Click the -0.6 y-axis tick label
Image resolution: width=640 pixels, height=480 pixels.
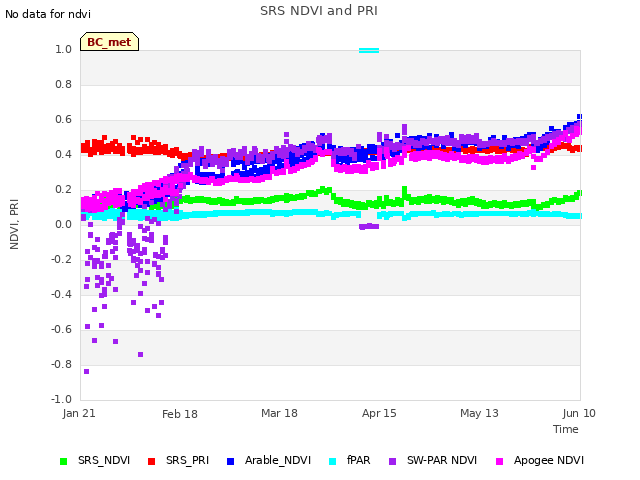click(61, 329)
